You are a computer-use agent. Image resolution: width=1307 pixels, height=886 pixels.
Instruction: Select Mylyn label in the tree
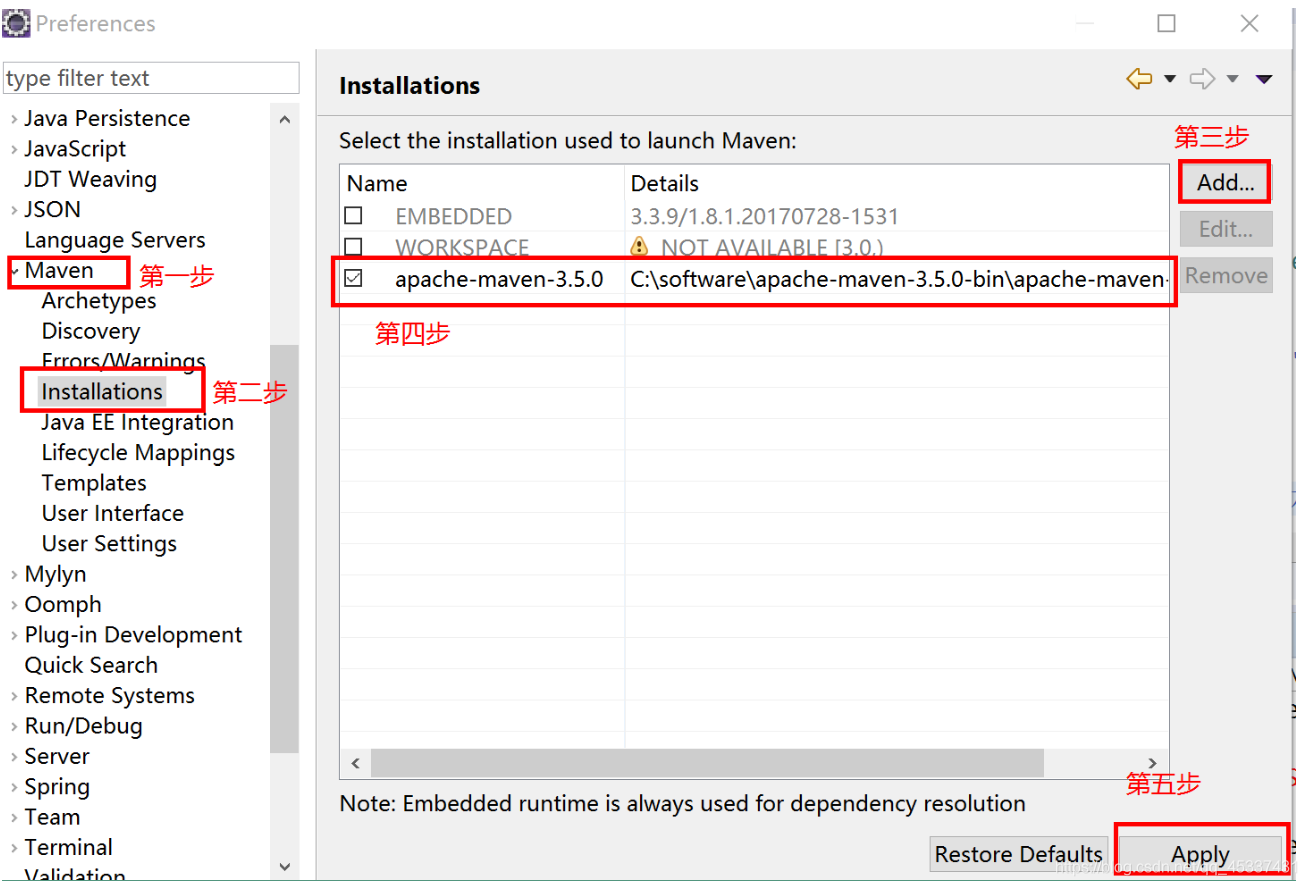(x=55, y=575)
